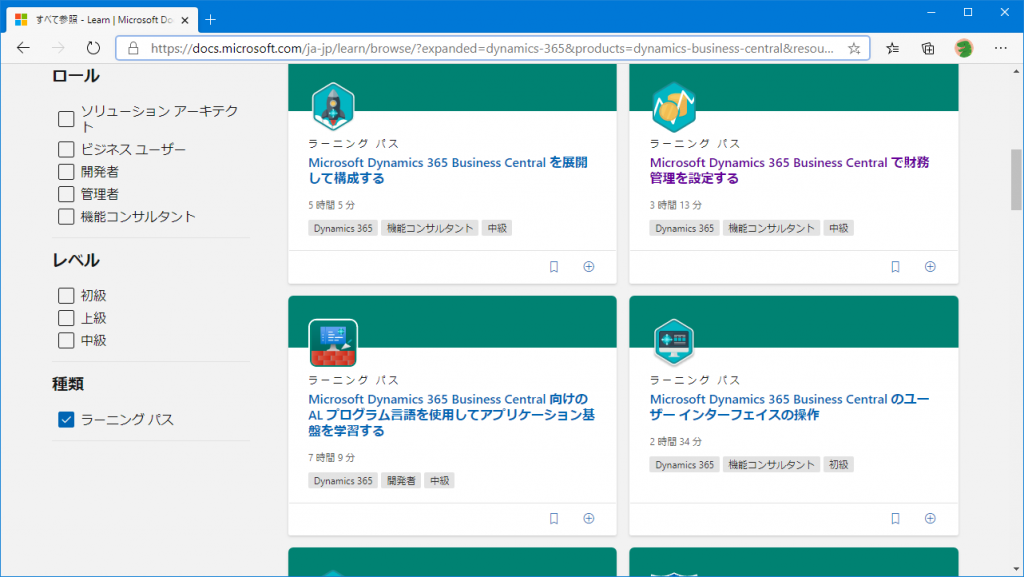Click the finance chart badge icon
The width and height of the screenshot is (1024, 577).
pos(674,106)
